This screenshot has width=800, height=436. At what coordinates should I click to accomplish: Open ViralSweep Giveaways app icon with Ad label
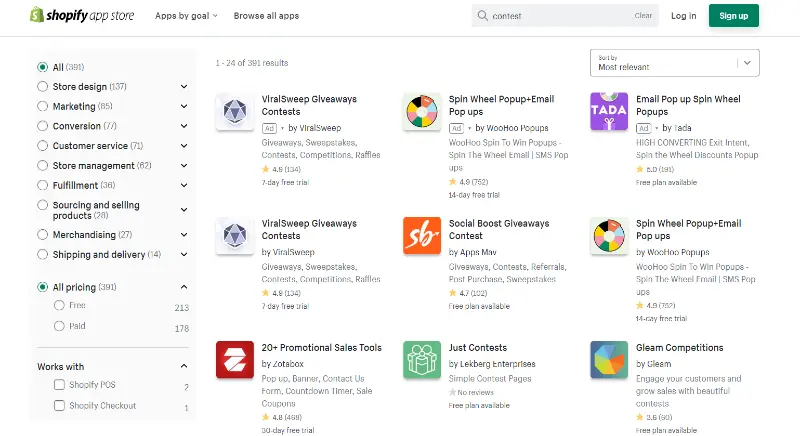coord(235,111)
